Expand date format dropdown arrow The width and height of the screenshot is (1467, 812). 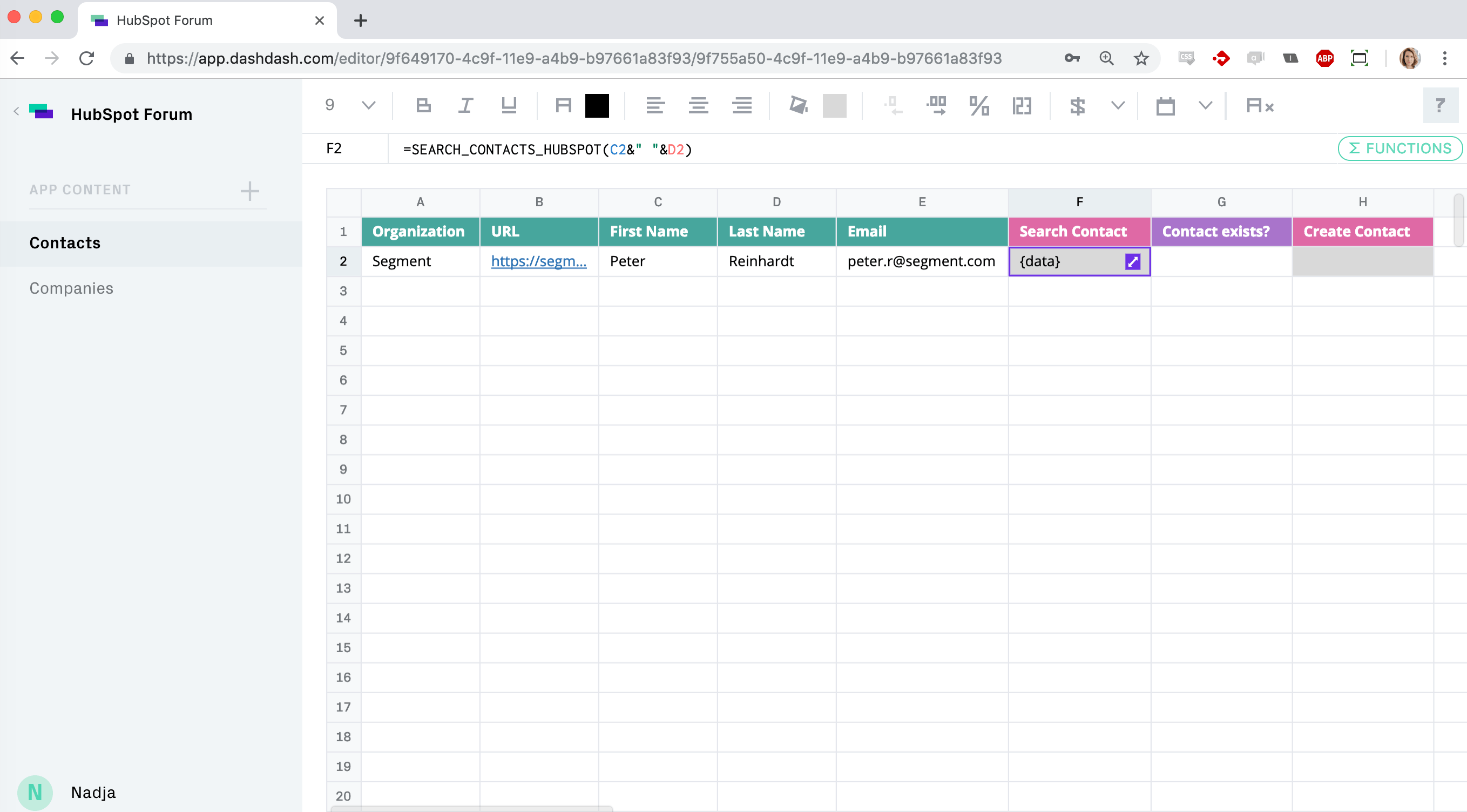(x=1205, y=105)
